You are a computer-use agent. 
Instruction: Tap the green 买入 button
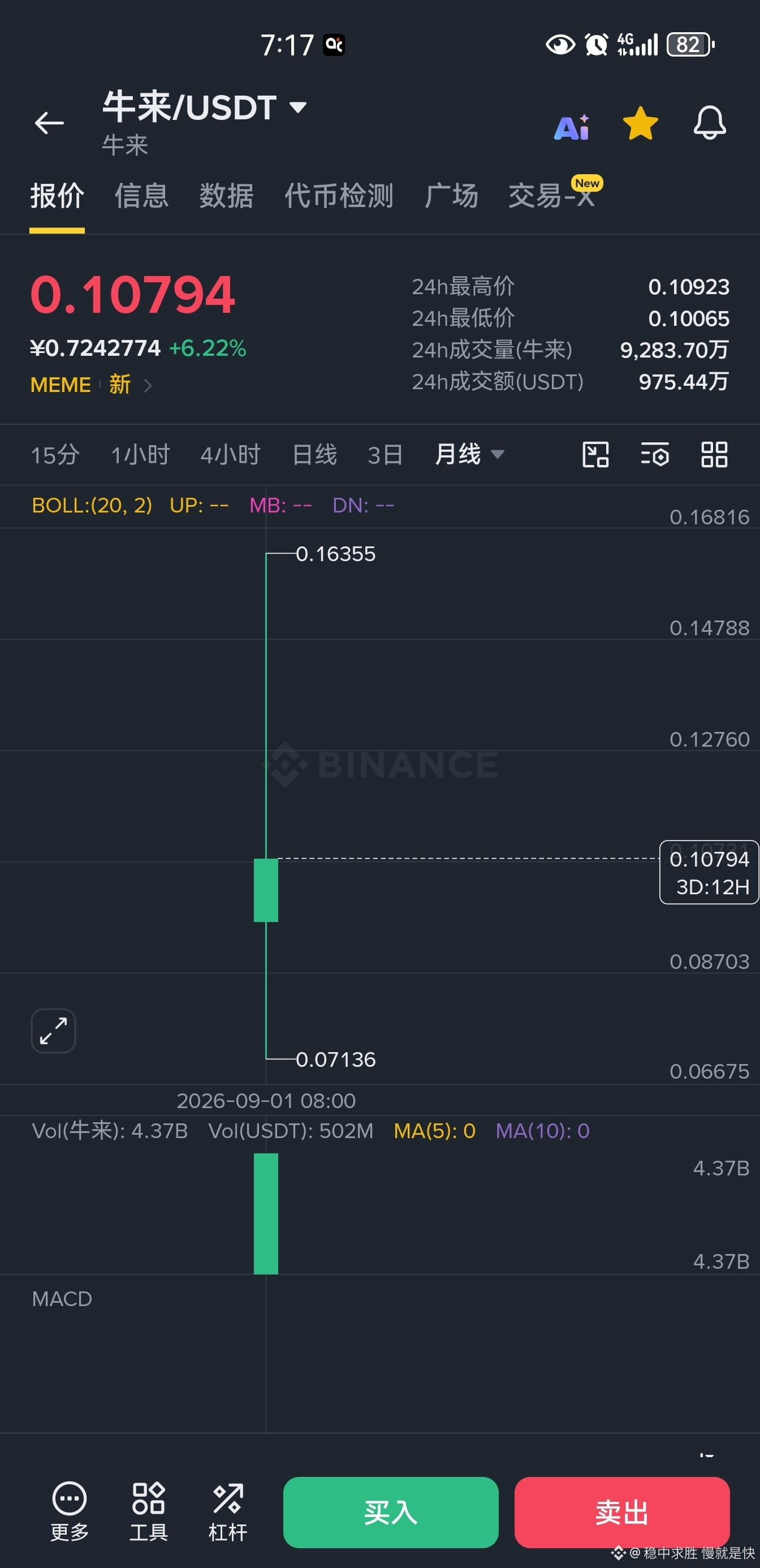391,1512
